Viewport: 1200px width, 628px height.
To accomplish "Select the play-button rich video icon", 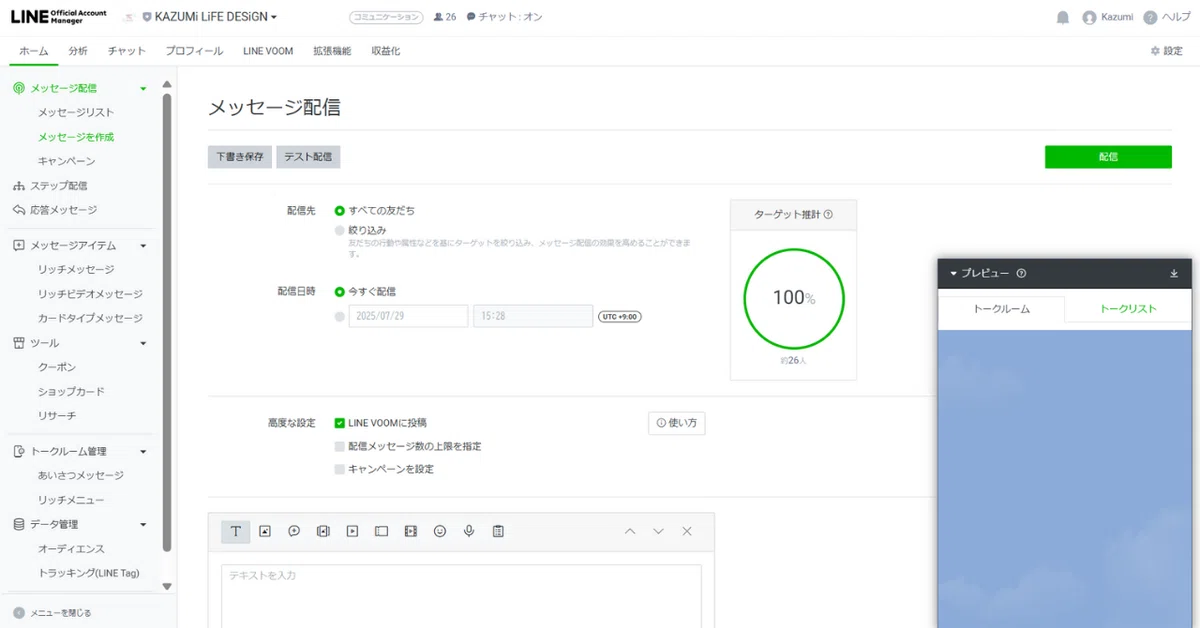I will click(x=352, y=531).
